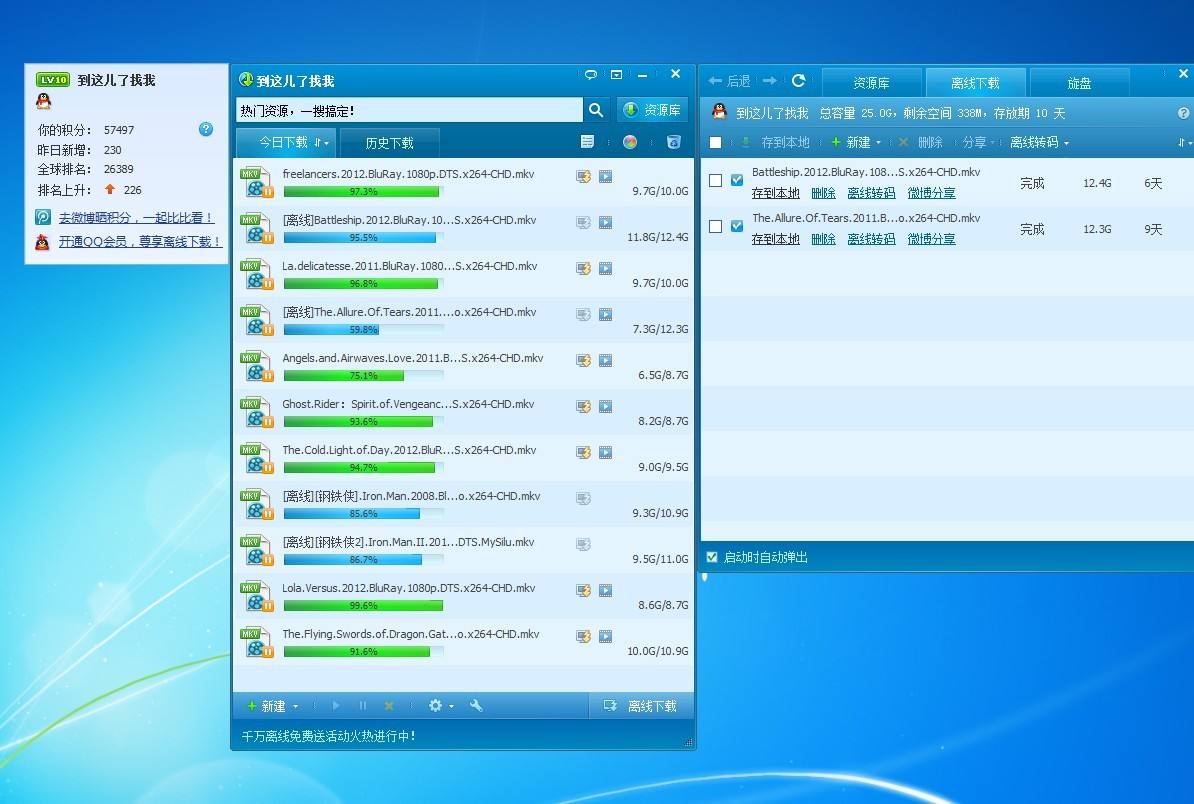The height and width of the screenshot is (804, 1194).
Task: Click 删除 link under The.Allure.Of.Tears file
Action: pyautogui.click(x=823, y=239)
